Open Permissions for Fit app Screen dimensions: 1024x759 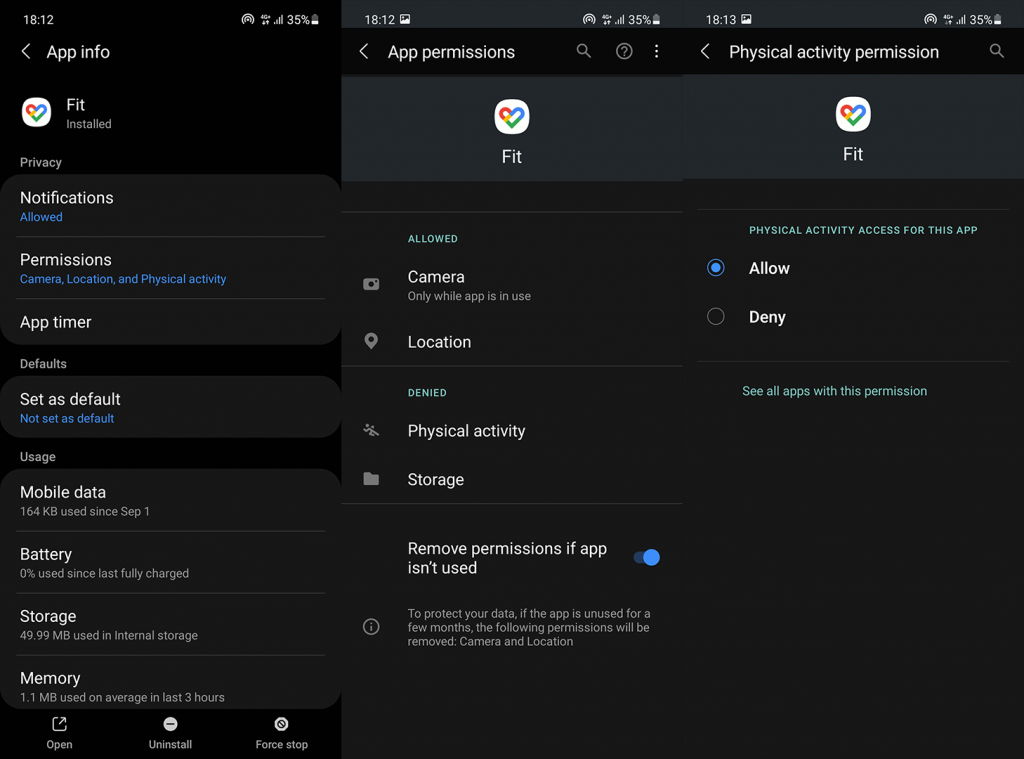point(170,268)
